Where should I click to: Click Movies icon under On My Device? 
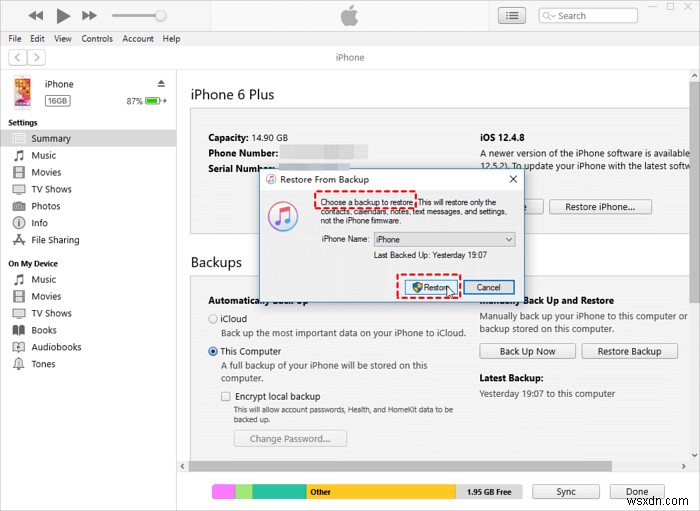pyautogui.click(x=19, y=296)
